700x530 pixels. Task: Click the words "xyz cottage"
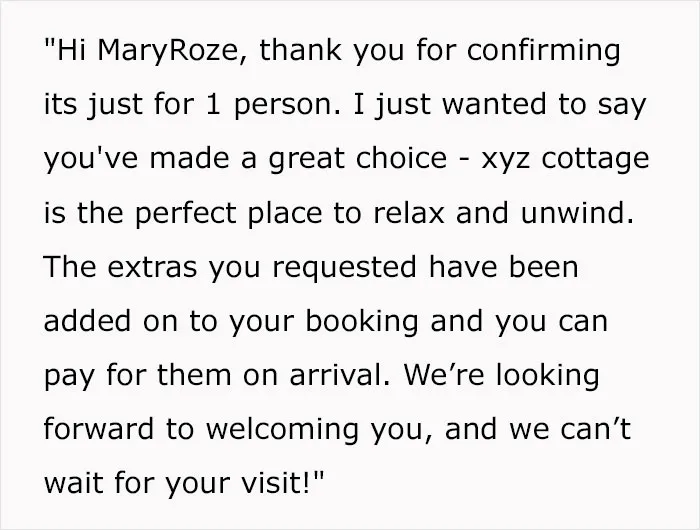tap(565, 159)
